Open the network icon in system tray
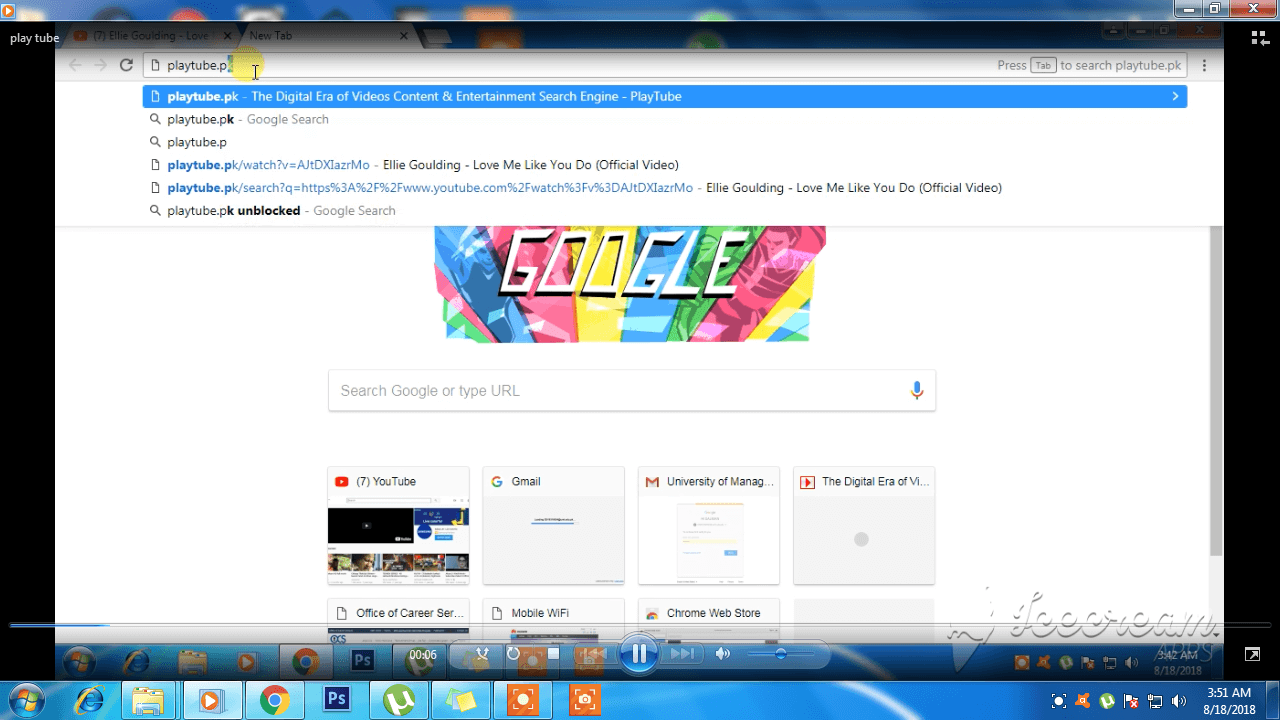 (1155, 700)
